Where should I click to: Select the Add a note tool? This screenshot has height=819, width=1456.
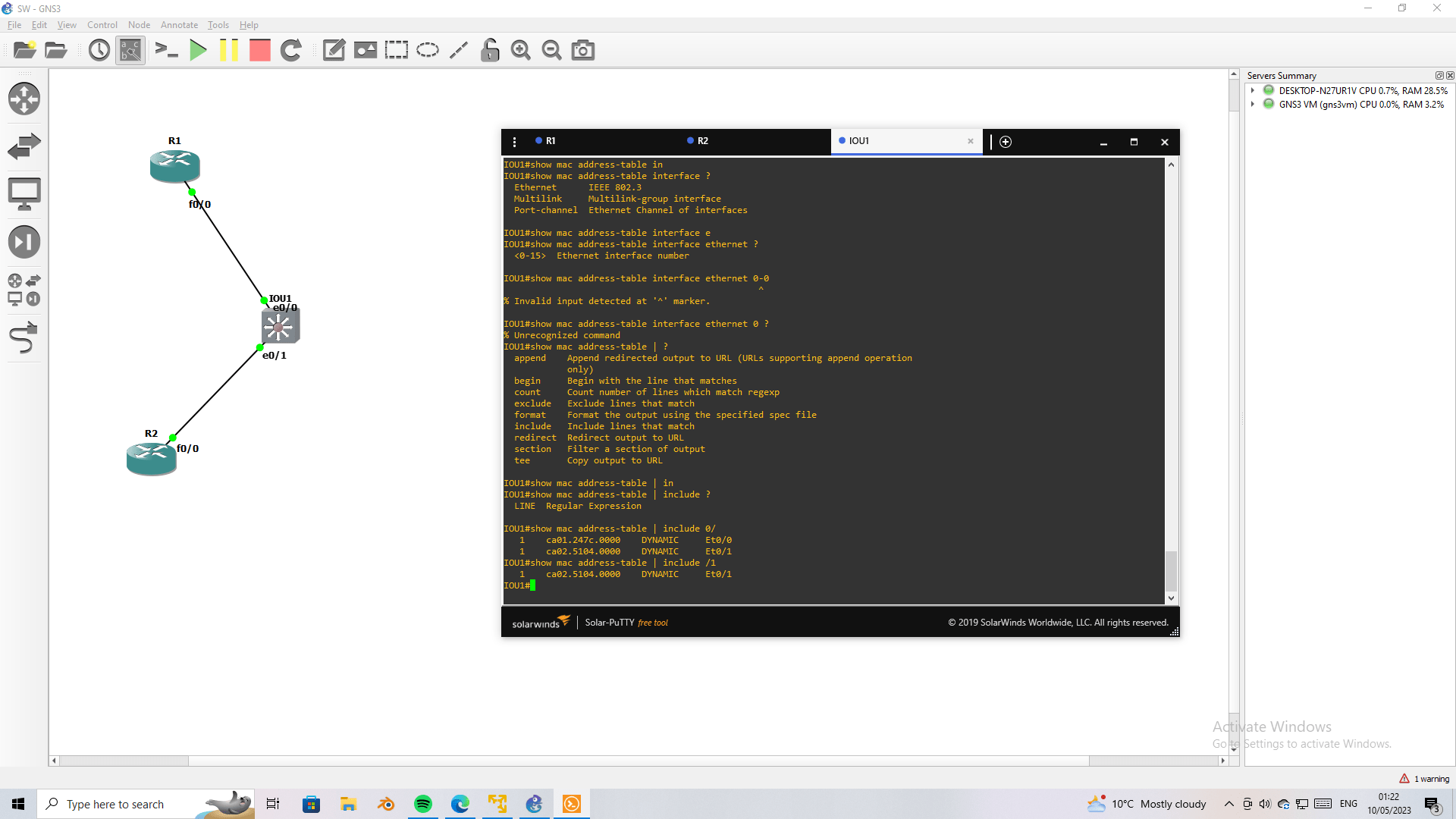[334, 51]
